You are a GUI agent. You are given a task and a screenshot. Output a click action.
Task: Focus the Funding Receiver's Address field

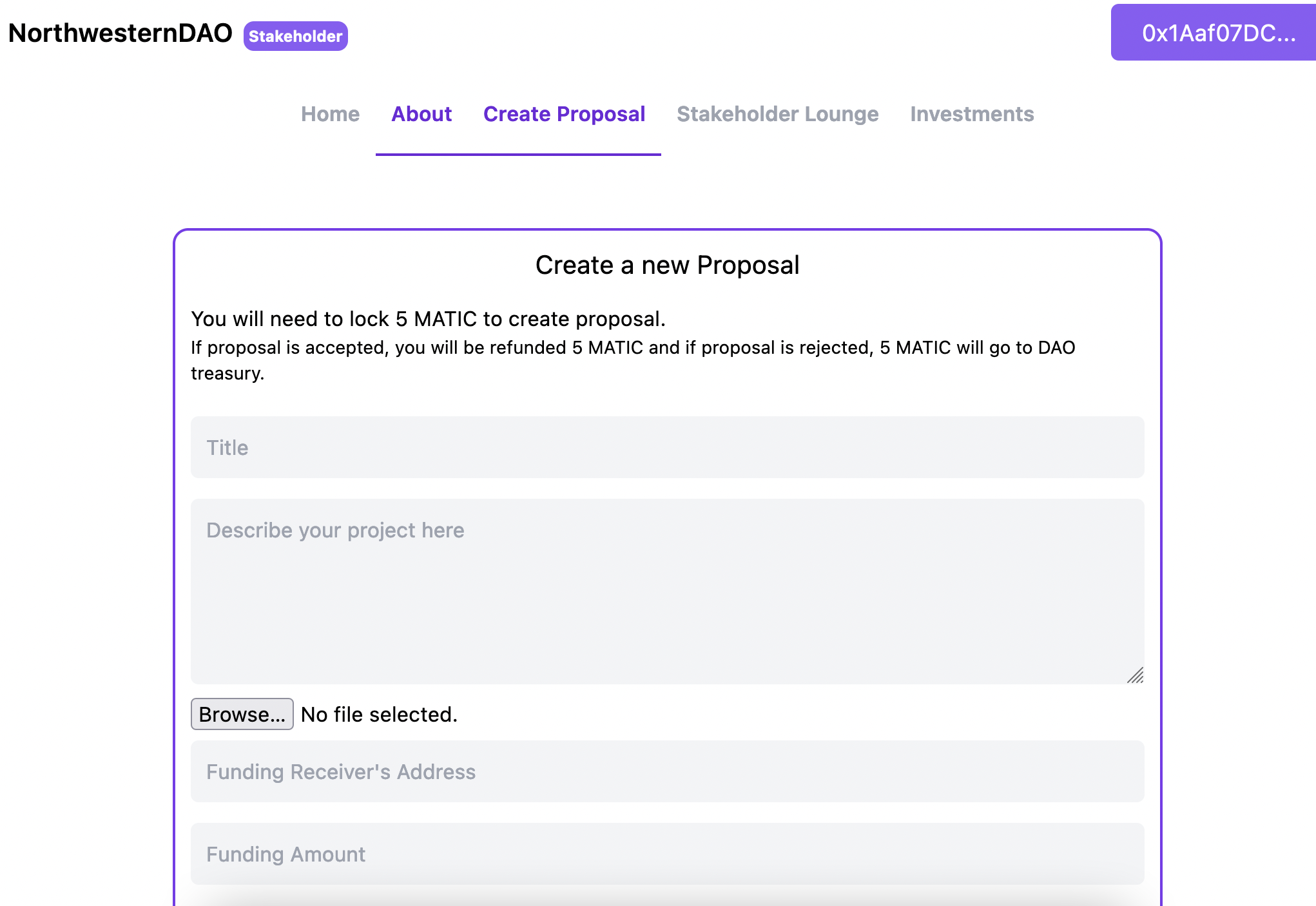point(667,771)
